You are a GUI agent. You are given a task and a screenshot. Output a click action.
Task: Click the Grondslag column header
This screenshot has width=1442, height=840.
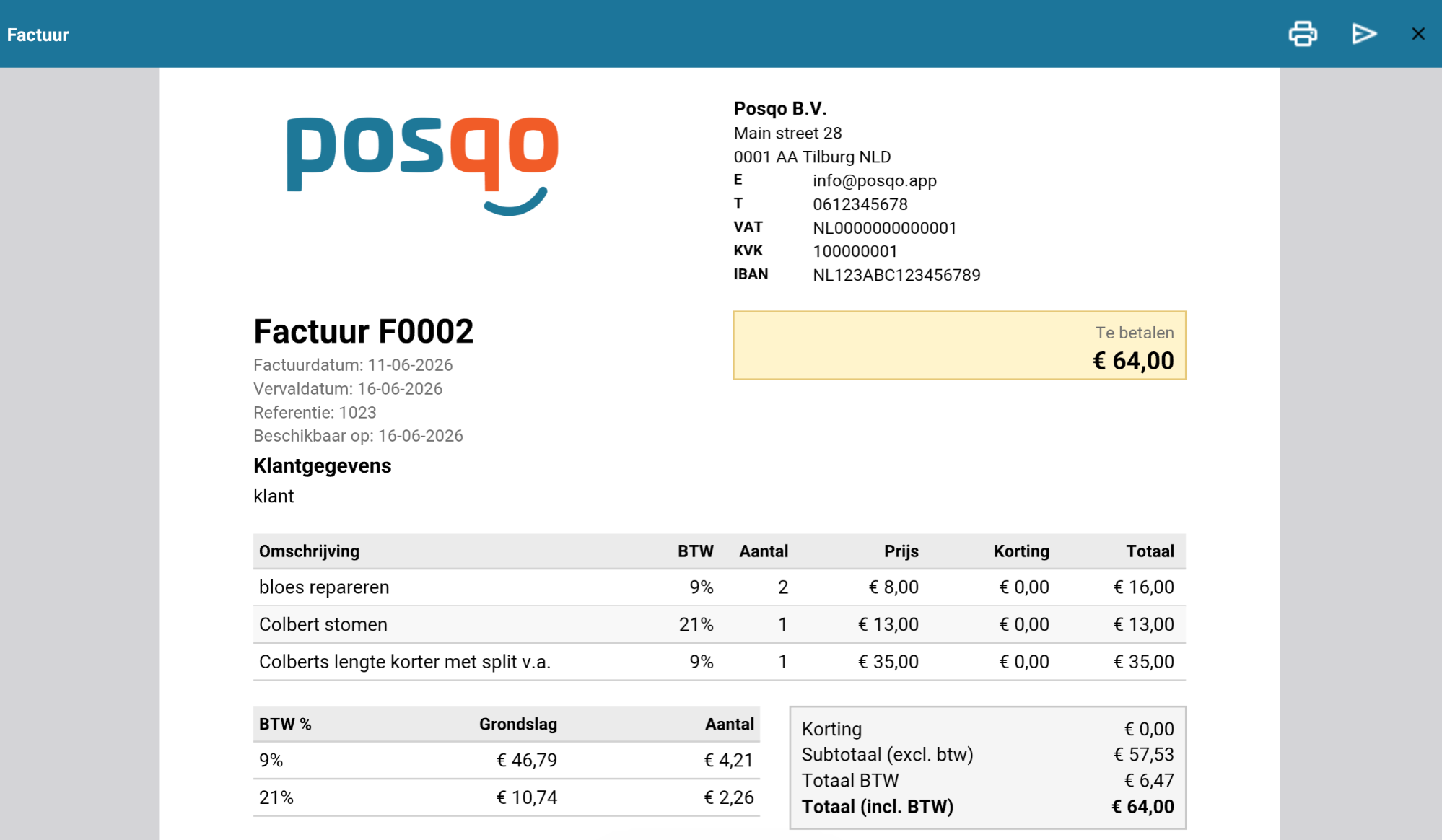click(517, 725)
